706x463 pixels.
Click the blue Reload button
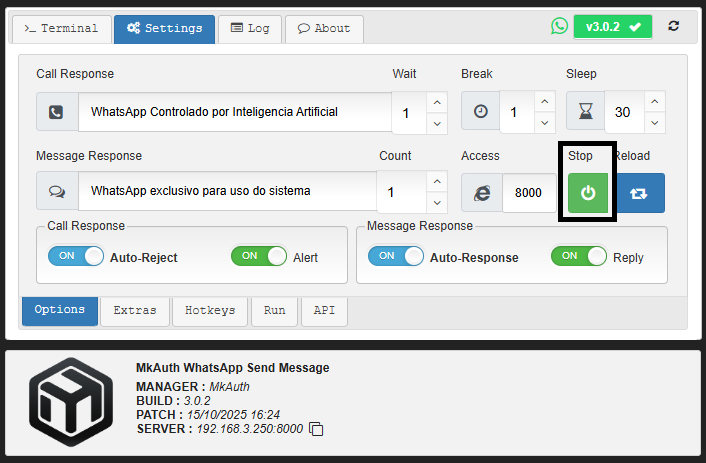[638, 193]
